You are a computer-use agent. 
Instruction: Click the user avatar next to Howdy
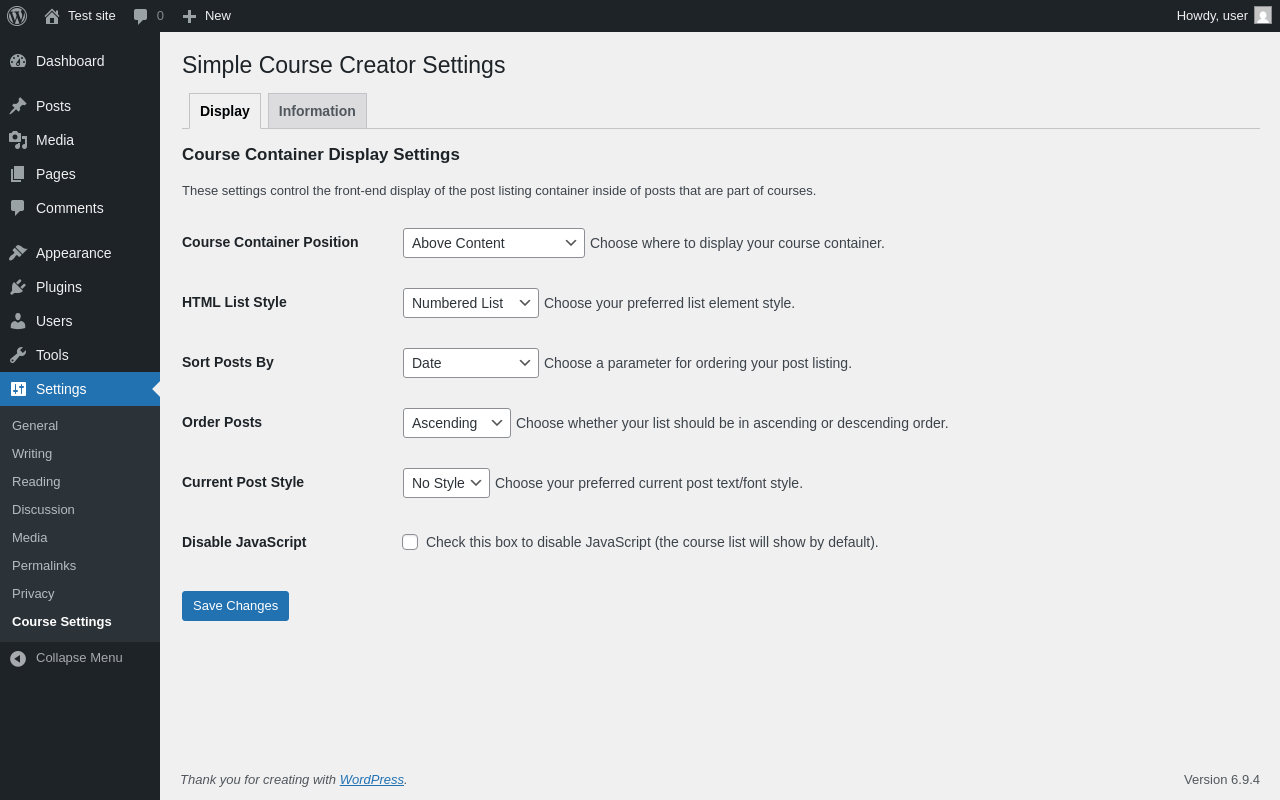tap(1263, 15)
